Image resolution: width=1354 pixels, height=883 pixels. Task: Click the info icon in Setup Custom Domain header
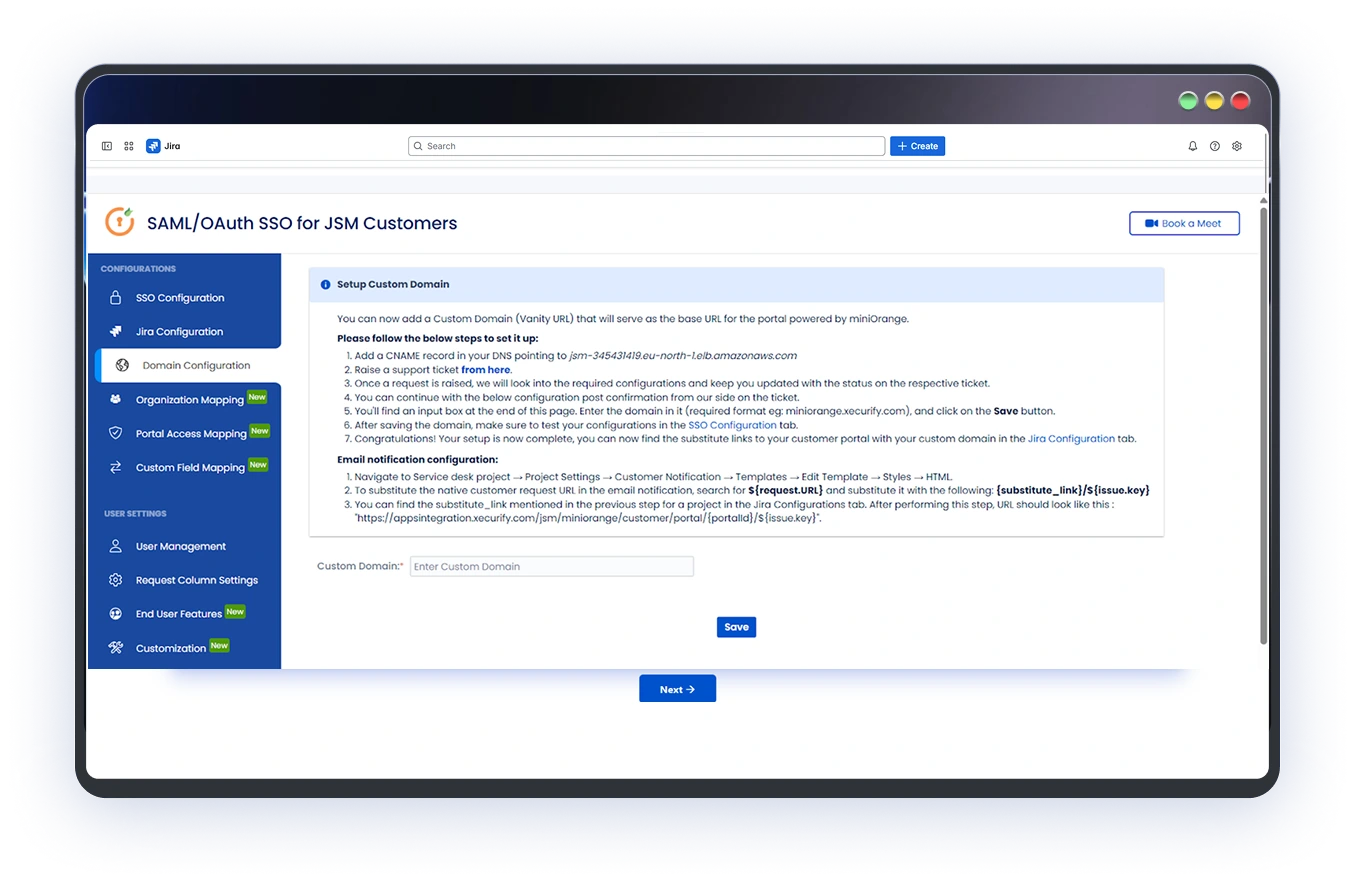click(x=325, y=285)
